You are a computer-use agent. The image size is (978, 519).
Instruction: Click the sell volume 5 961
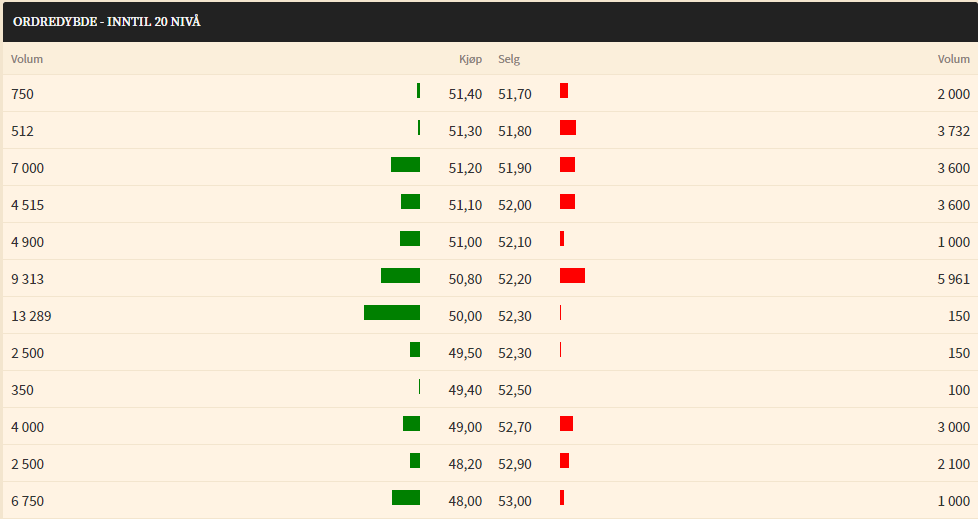(x=954, y=279)
